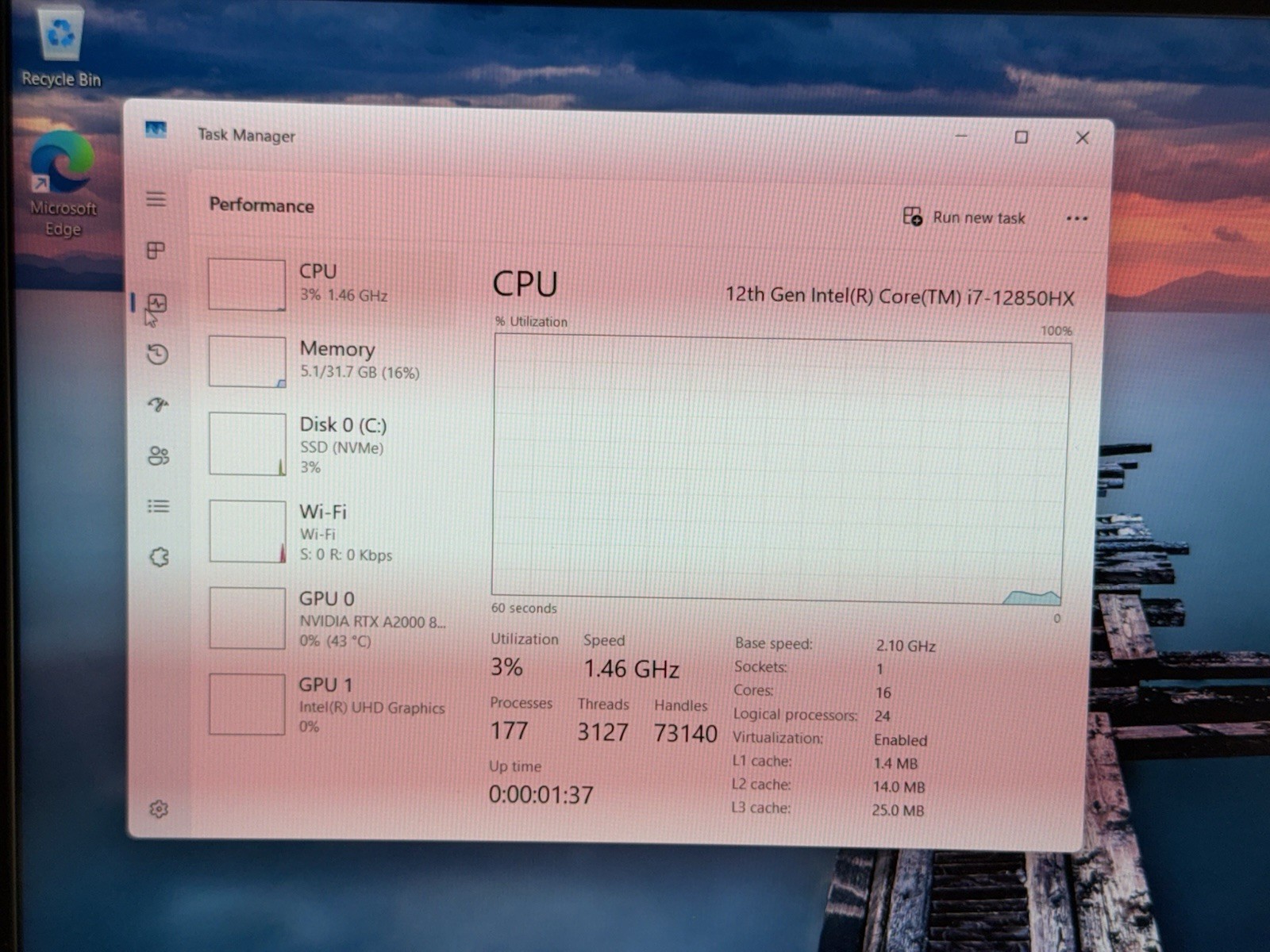Open the three-dot more options menu
The height and width of the screenshot is (952, 1270).
pyautogui.click(x=1077, y=218)
